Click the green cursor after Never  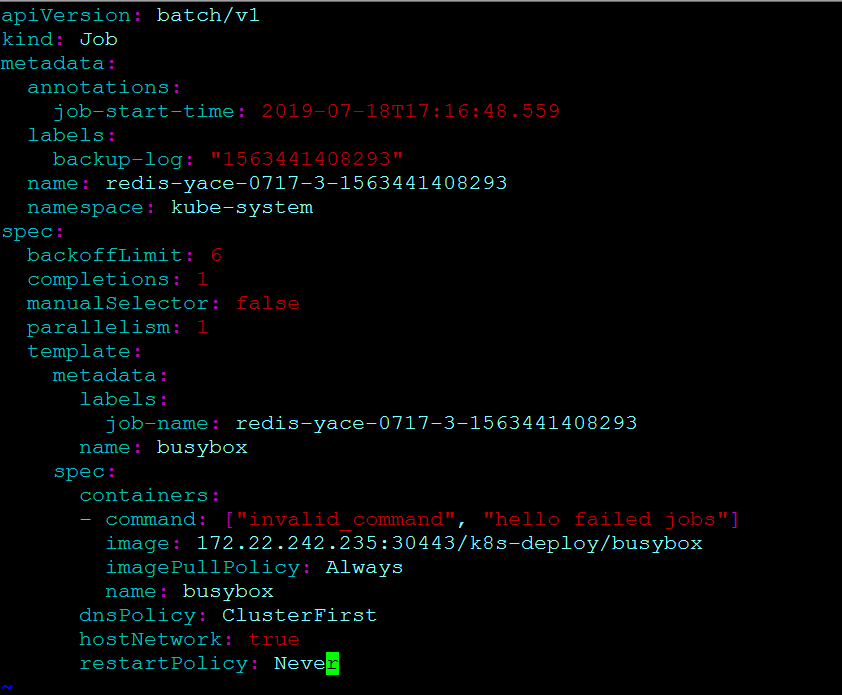coord(333,663)
